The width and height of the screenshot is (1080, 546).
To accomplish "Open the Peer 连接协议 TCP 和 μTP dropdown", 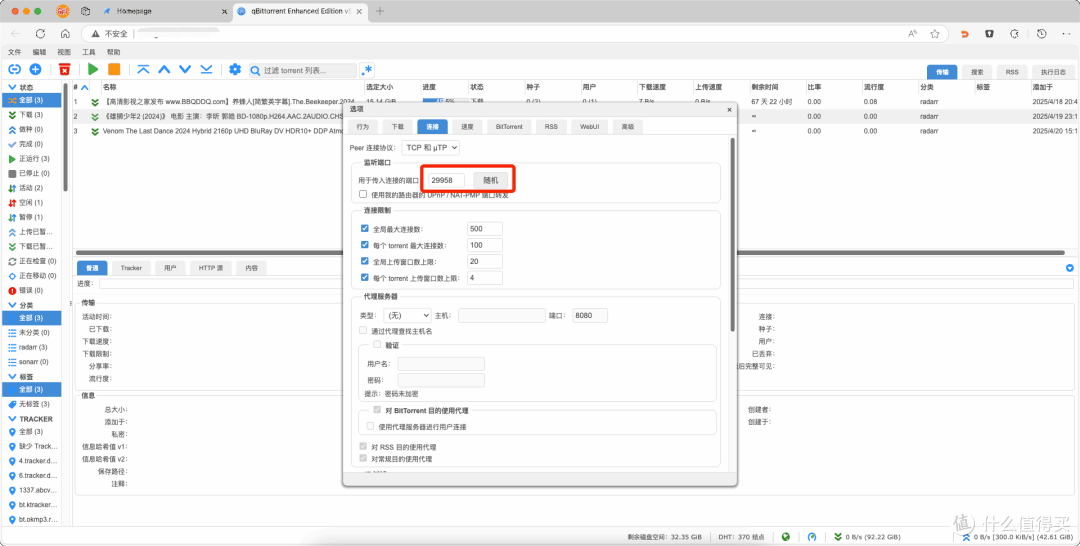I will 430,147.
